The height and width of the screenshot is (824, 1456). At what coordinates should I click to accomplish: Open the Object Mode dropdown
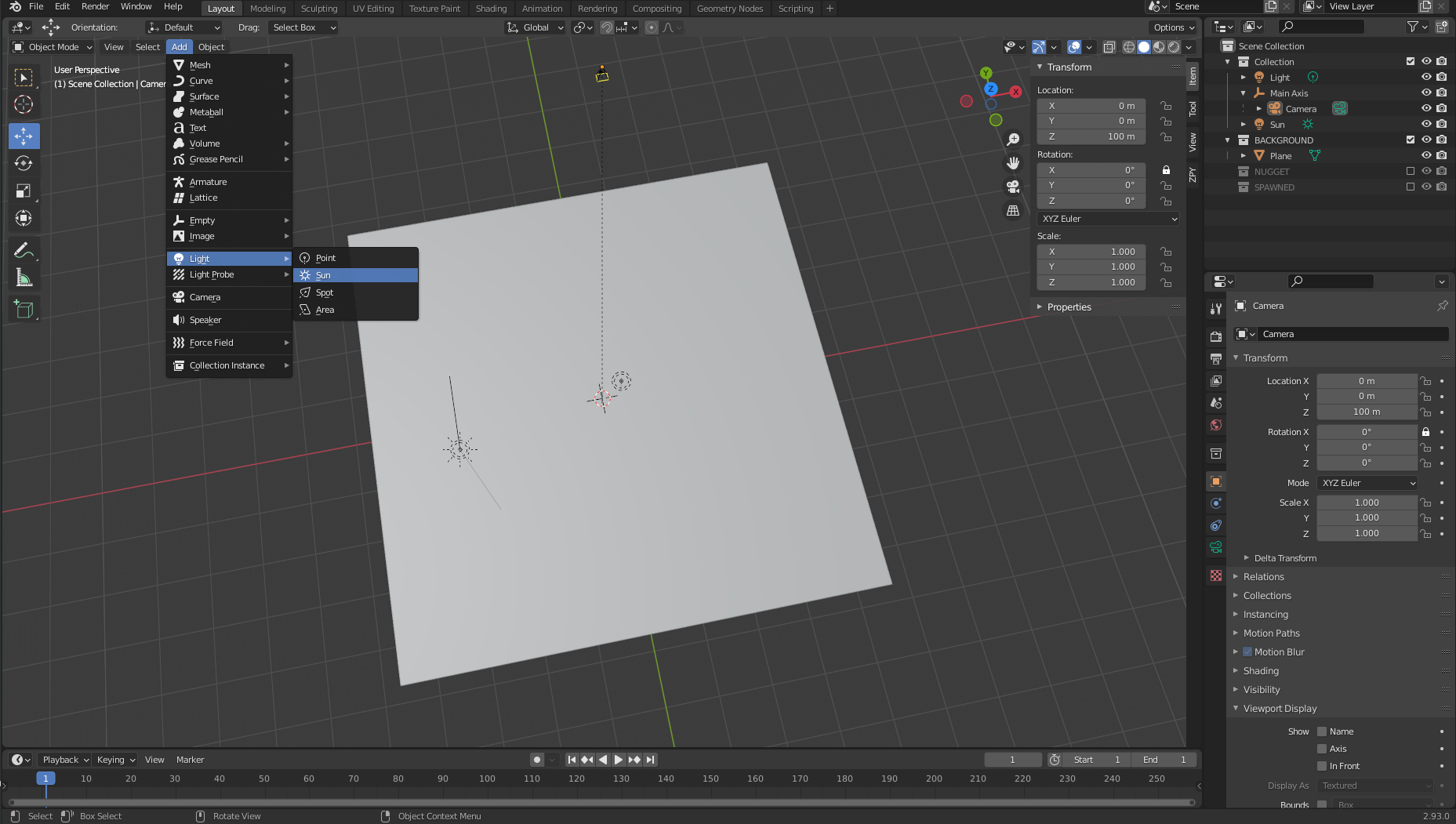coord(53,47)
